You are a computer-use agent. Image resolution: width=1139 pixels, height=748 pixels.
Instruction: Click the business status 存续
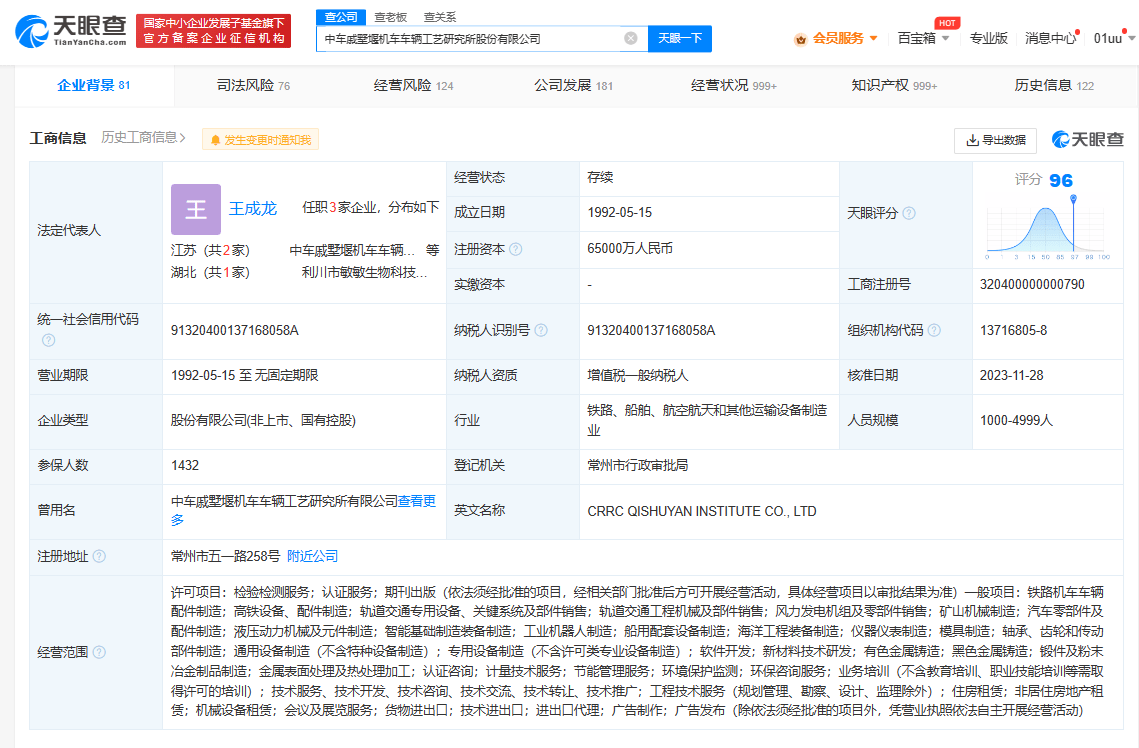[x=600, y=177]
